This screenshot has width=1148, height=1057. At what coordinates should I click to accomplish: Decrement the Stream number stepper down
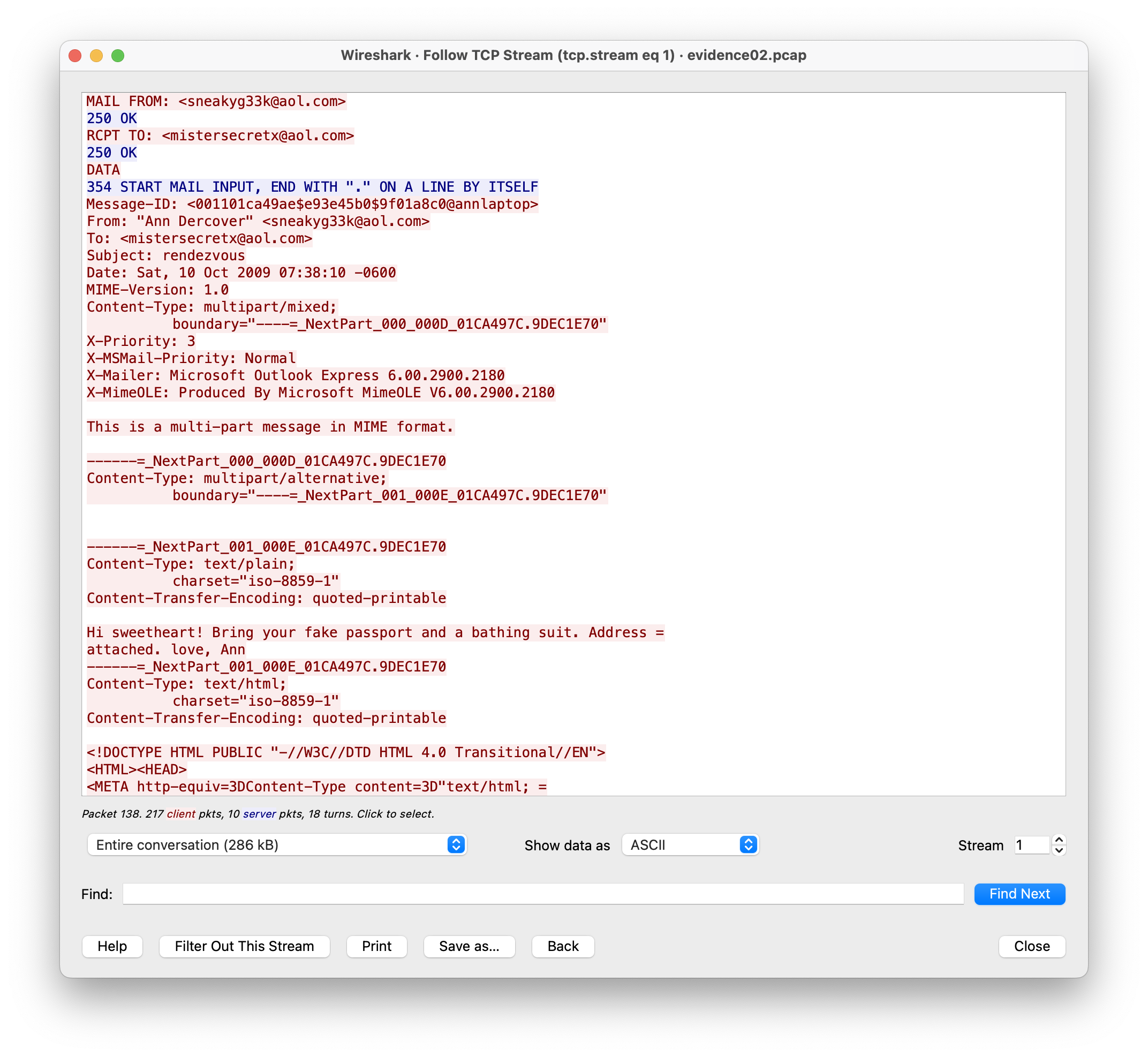click(x=1059, y=850)
